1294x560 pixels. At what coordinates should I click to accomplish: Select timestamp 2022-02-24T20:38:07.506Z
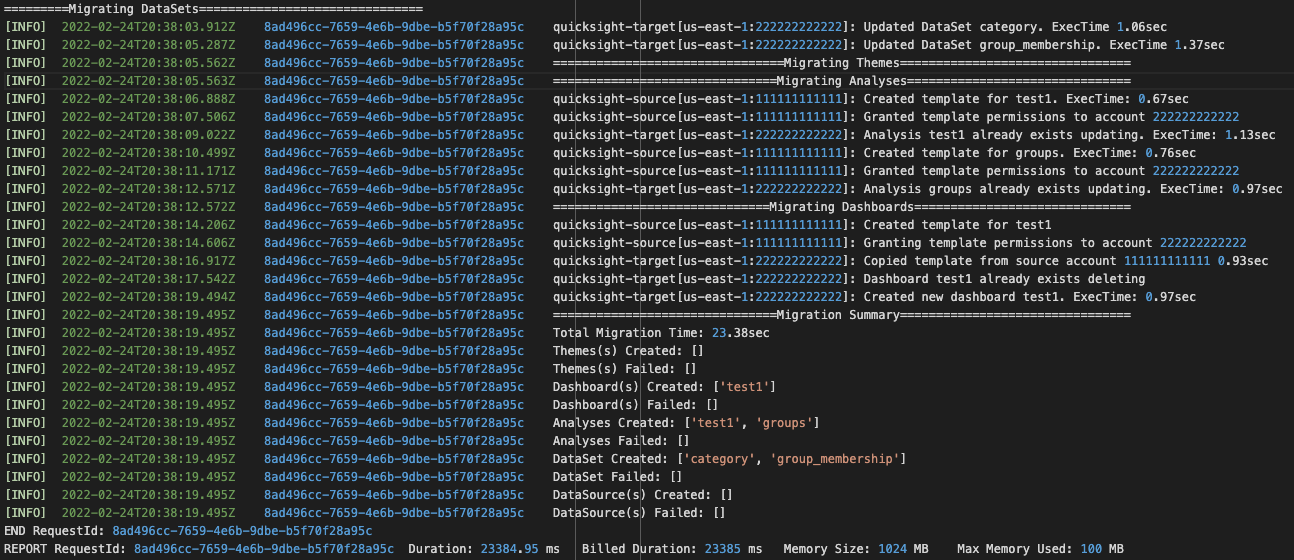(x=148, y=116)
